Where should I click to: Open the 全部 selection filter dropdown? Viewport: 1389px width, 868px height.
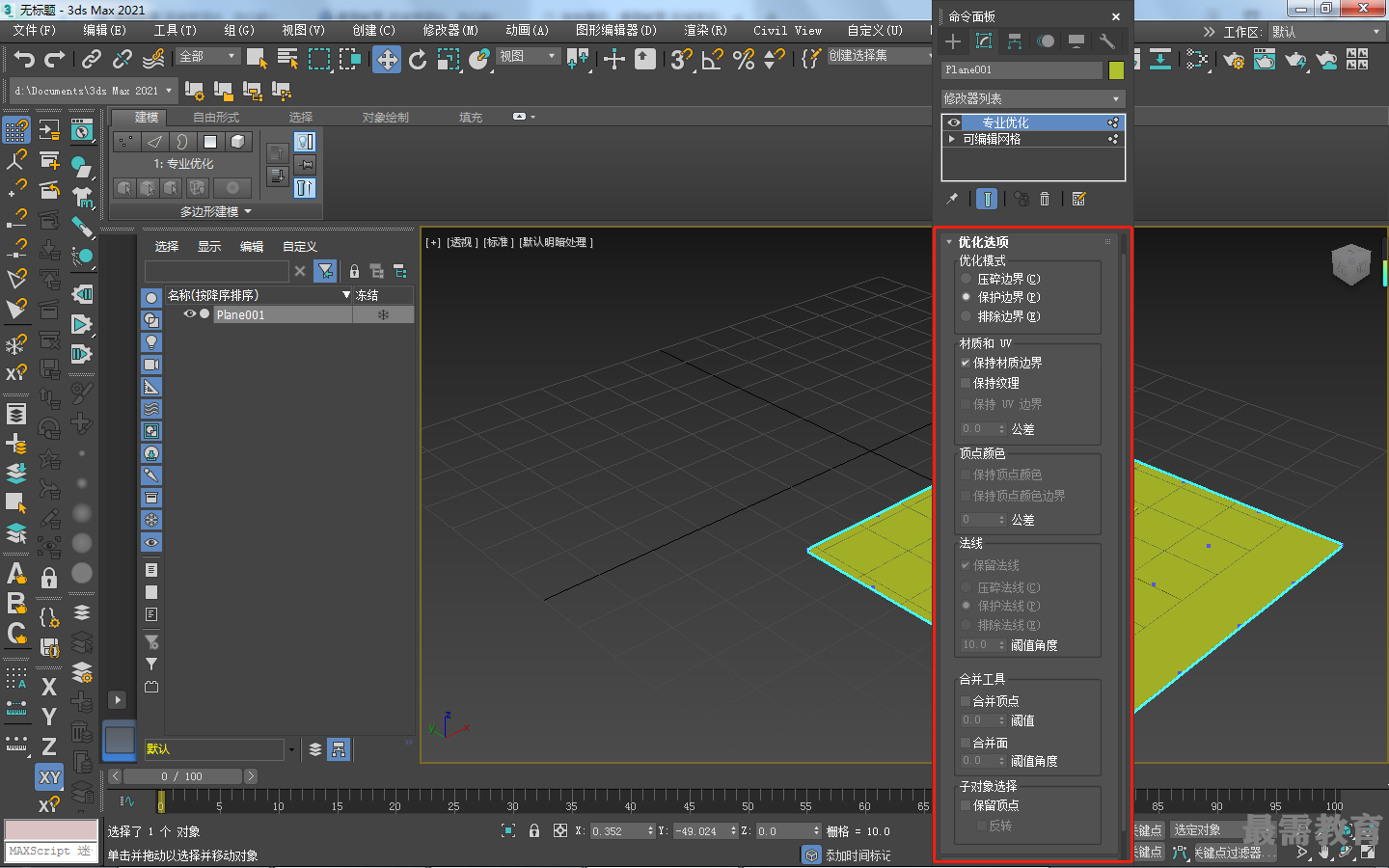pos(207,57)
